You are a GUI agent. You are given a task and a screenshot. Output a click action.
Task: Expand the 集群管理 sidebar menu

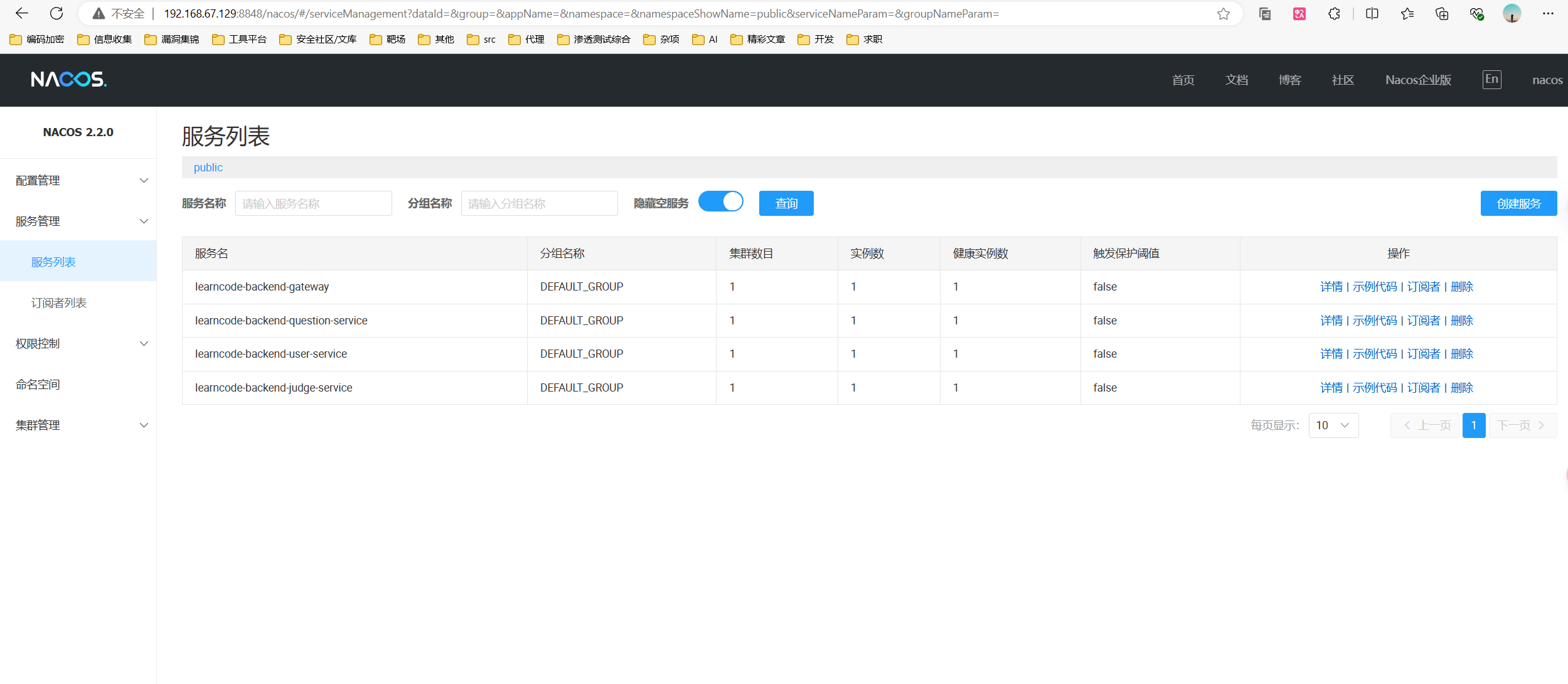click(x=78, y=425)
